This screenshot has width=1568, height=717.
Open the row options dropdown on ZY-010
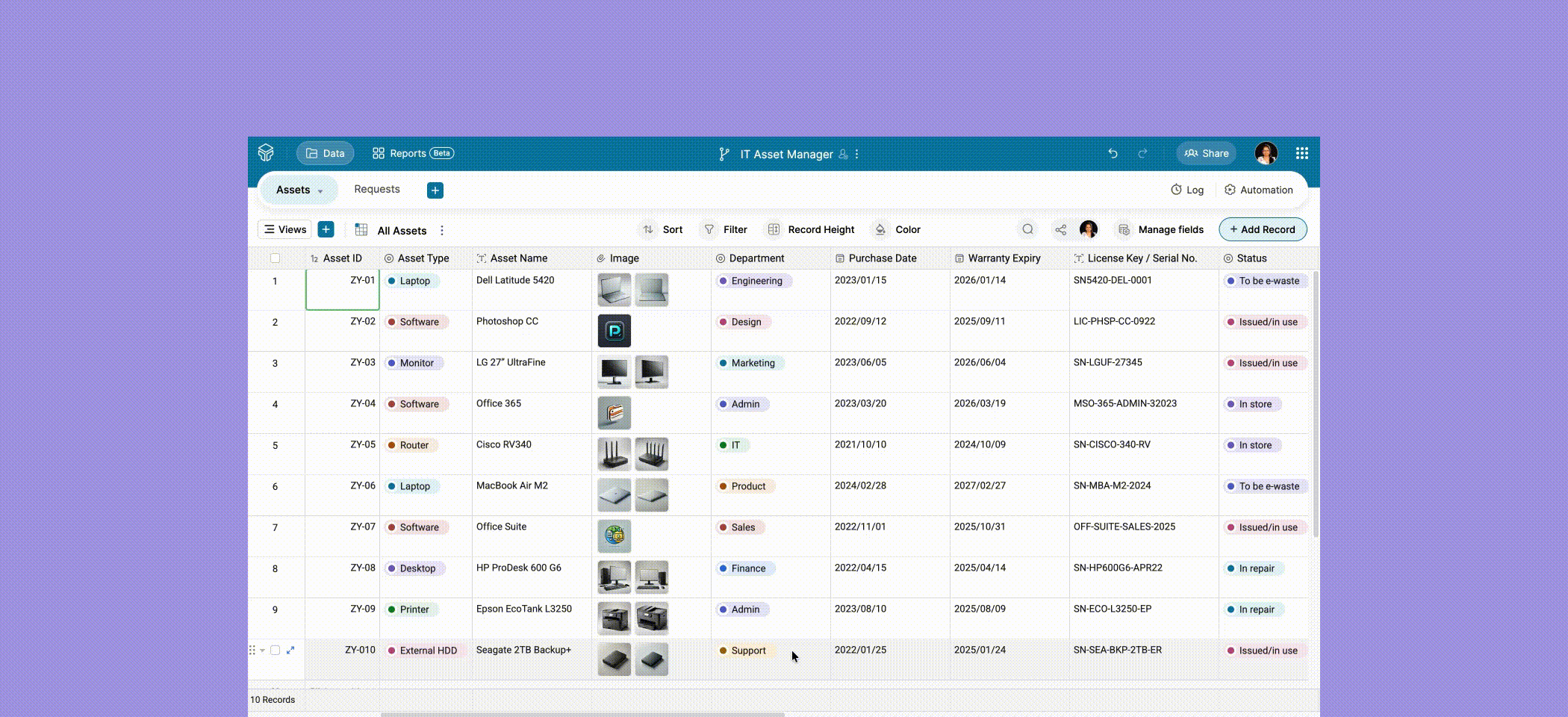[x=263, y=650]
